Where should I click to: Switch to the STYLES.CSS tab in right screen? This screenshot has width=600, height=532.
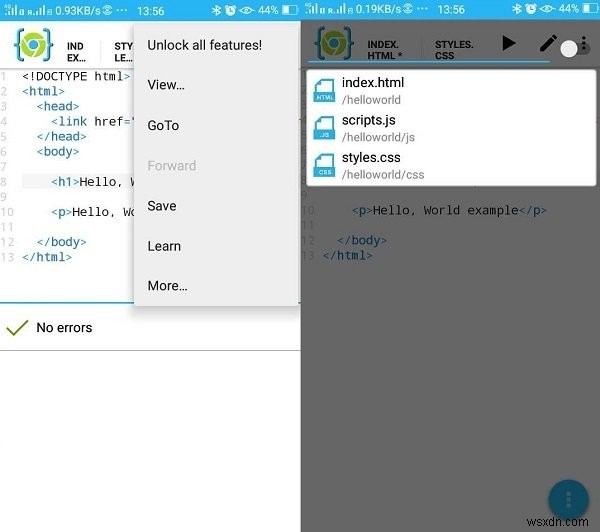tap(454, 50)
